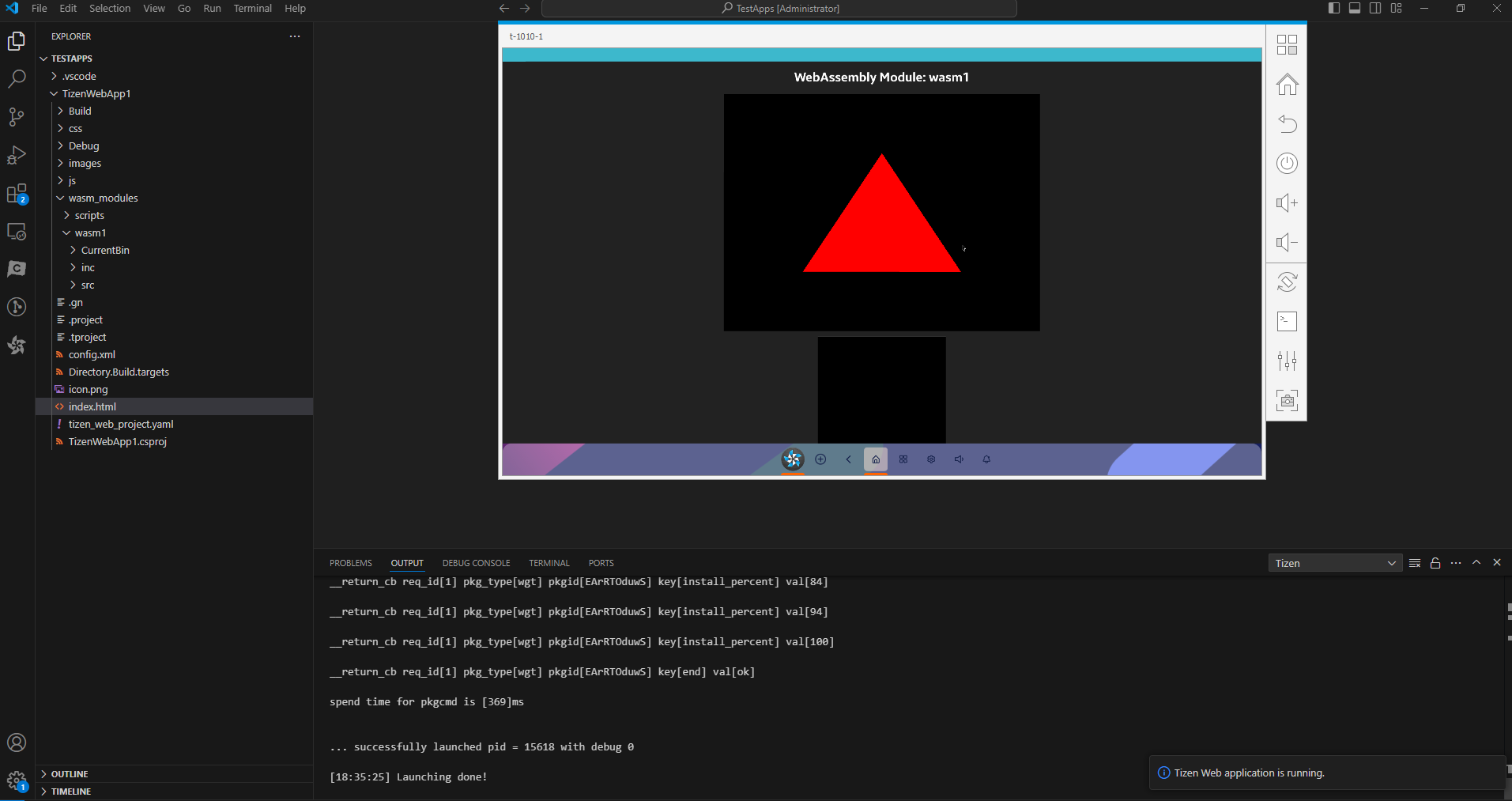Switch to the DEBUG CONSOLE tab
The height and width of the screenshot is (801, 1512).
point(476,563)
